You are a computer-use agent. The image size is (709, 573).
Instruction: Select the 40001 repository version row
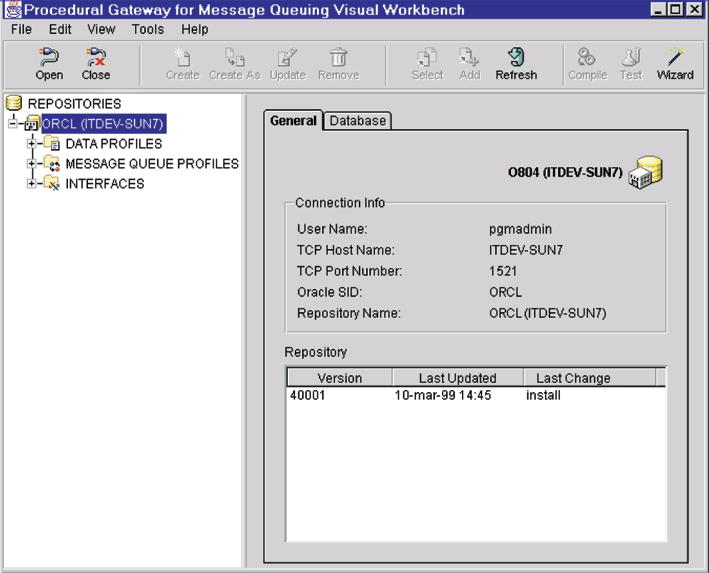point(308,396)
